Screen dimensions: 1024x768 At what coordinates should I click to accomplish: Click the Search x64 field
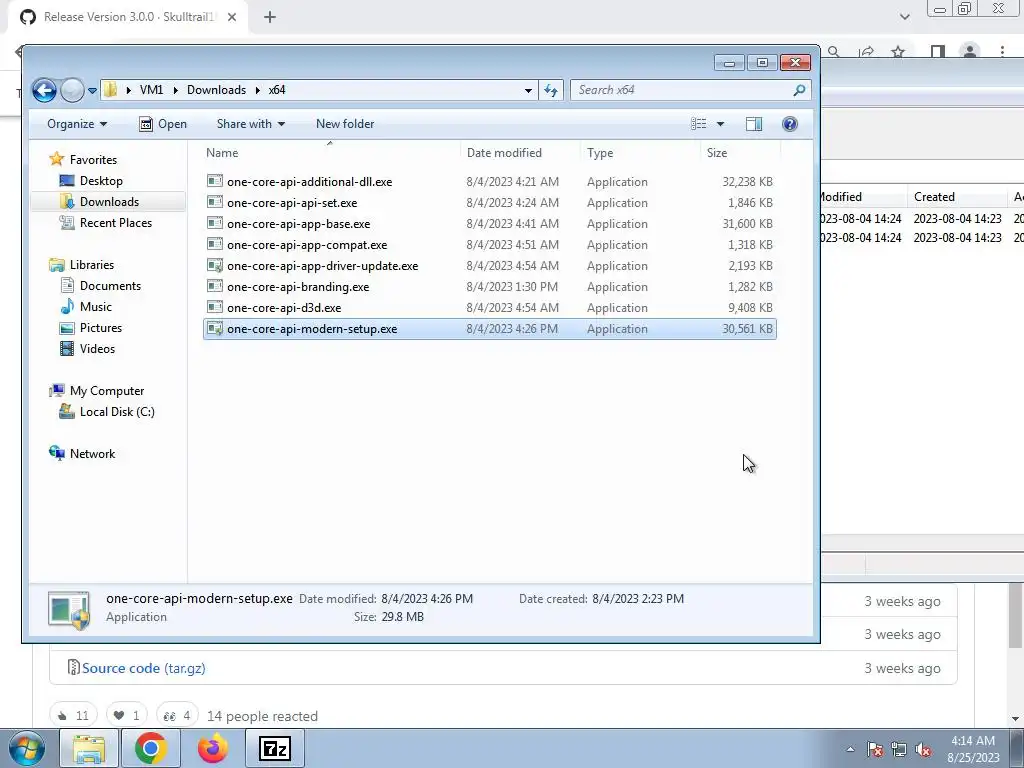[x=691, y=90]
